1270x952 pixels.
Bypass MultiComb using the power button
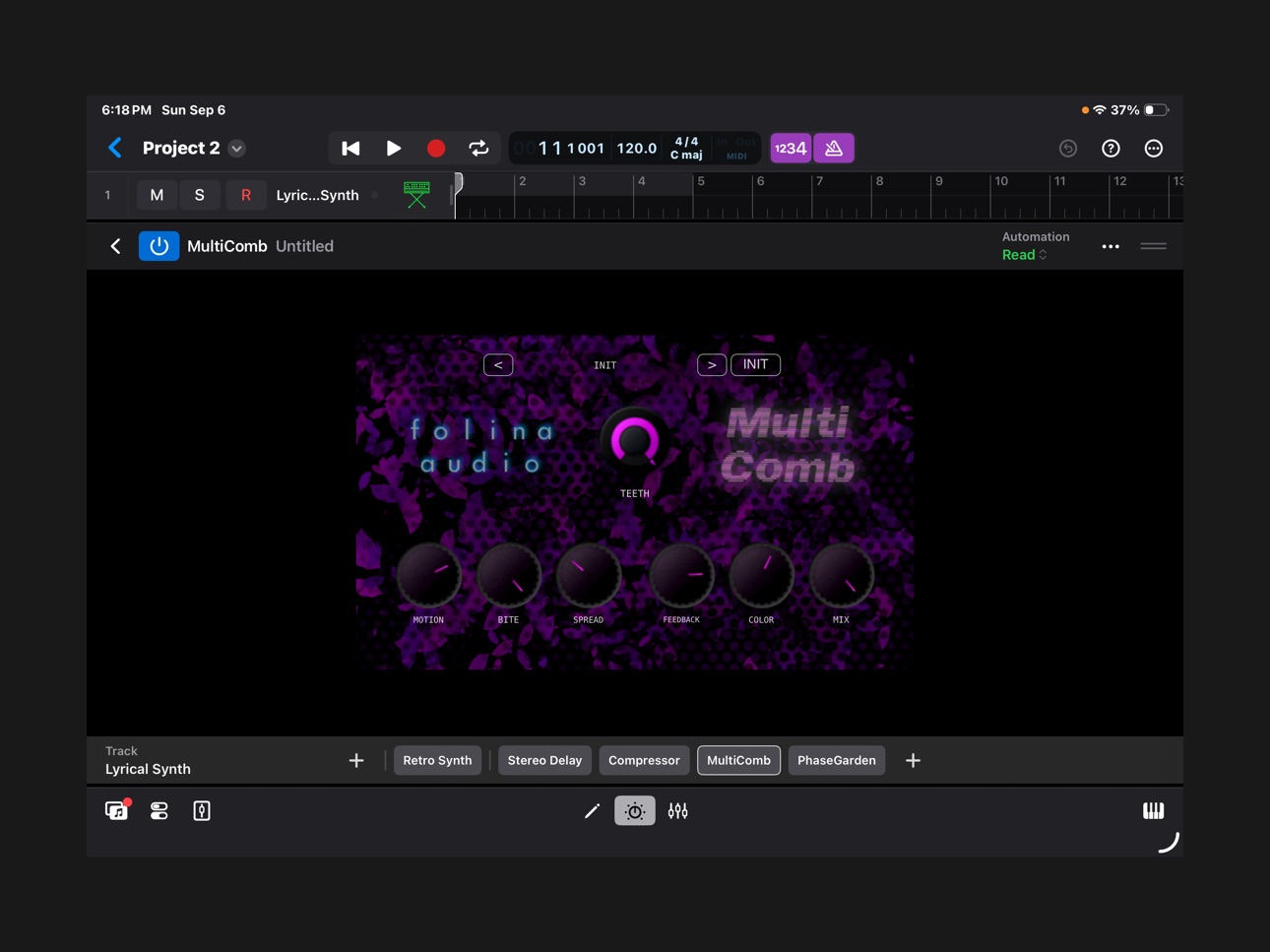159,246
